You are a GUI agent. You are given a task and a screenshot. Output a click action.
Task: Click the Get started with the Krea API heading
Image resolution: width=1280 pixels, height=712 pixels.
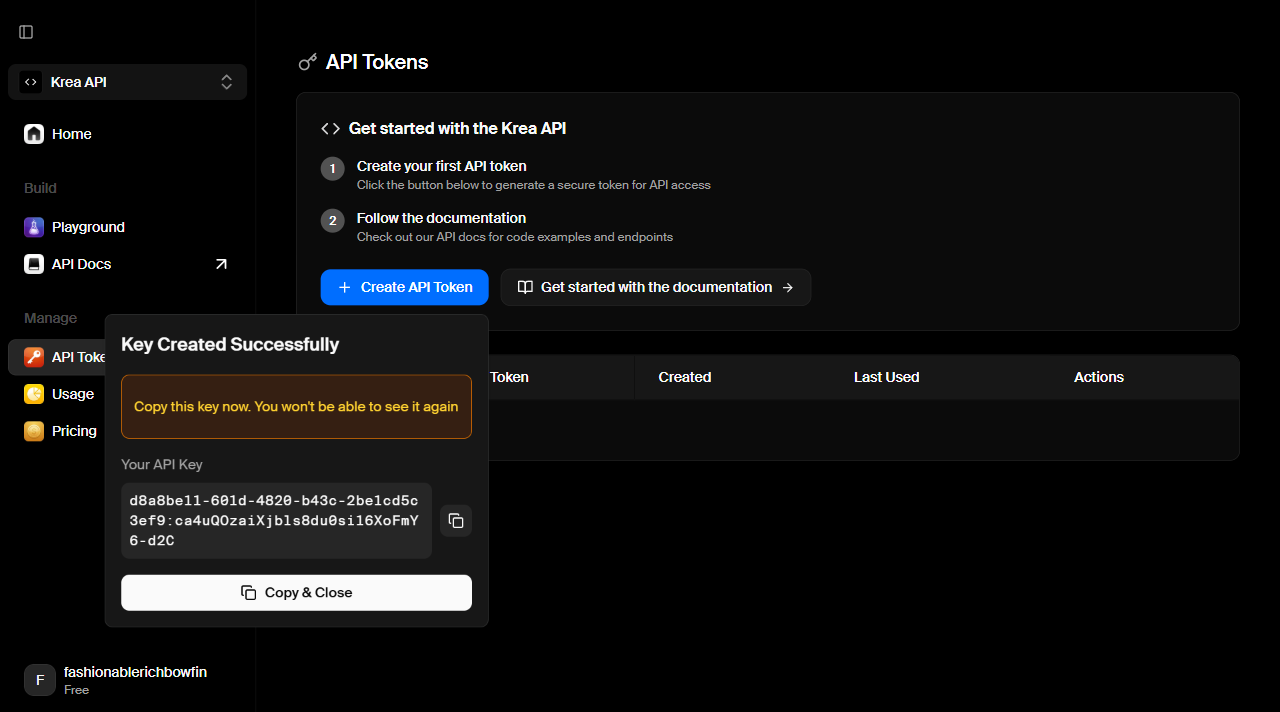458,128
